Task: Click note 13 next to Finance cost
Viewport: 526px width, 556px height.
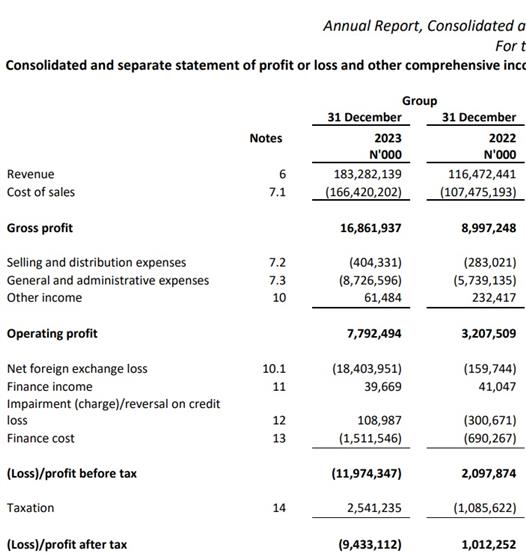Action: point(279,438)
